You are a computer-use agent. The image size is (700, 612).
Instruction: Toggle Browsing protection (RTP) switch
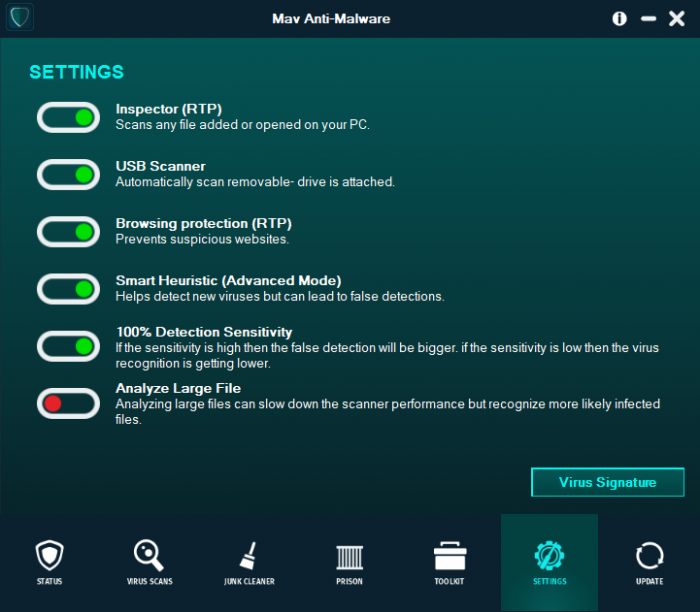click(x=68, y=232)
